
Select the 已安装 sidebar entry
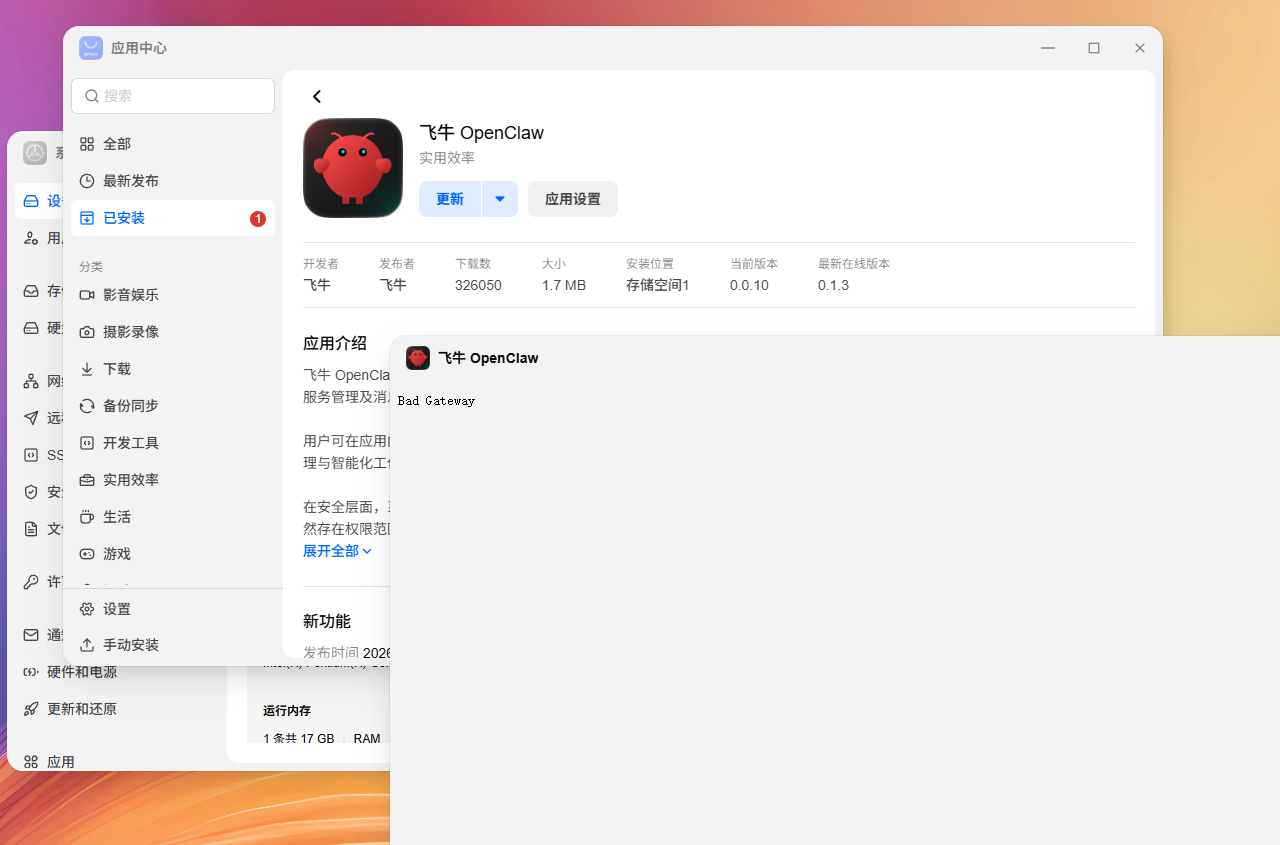[173, 218]
